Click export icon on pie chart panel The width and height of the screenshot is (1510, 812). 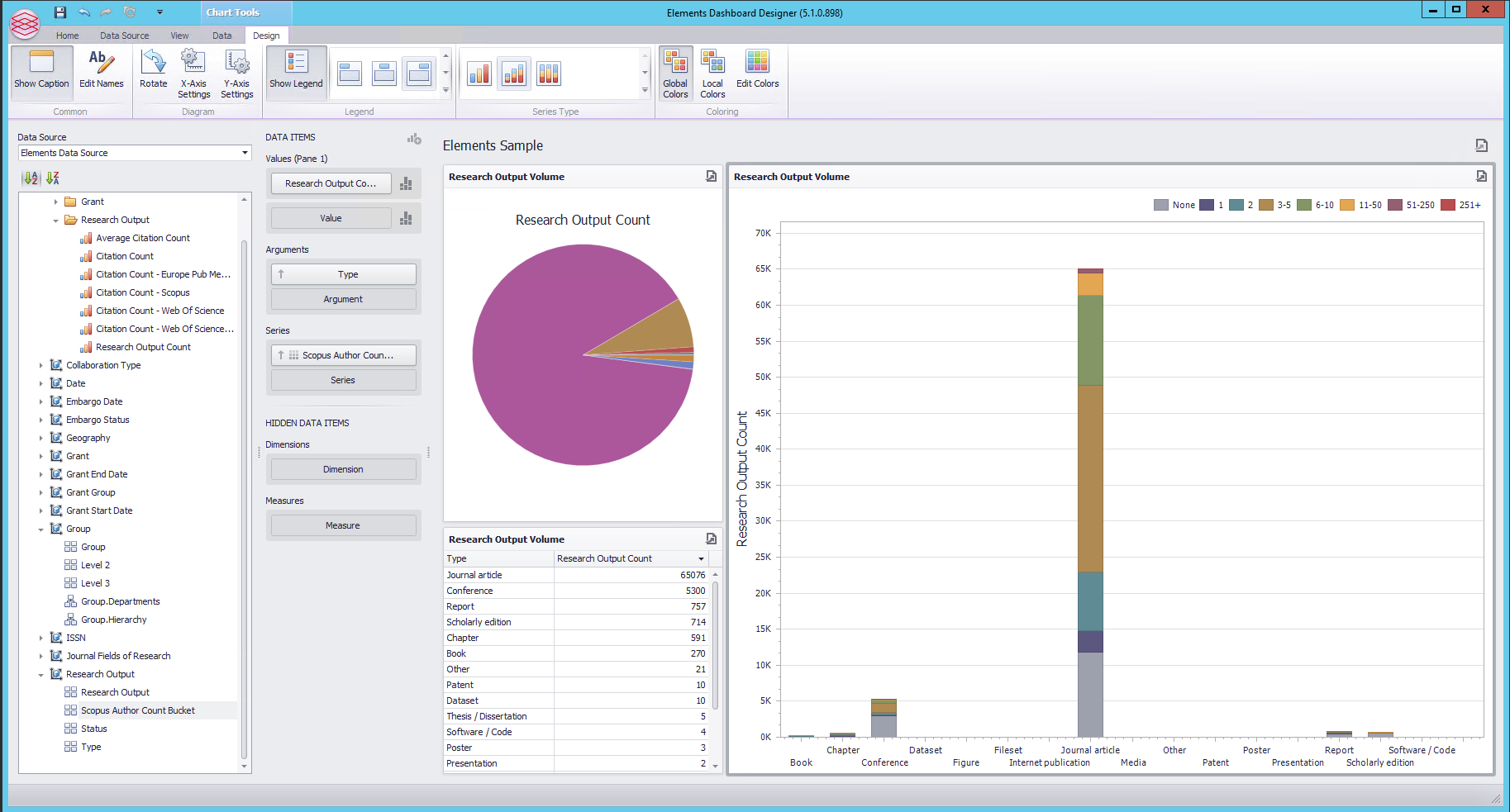click(x=711, y=176)
